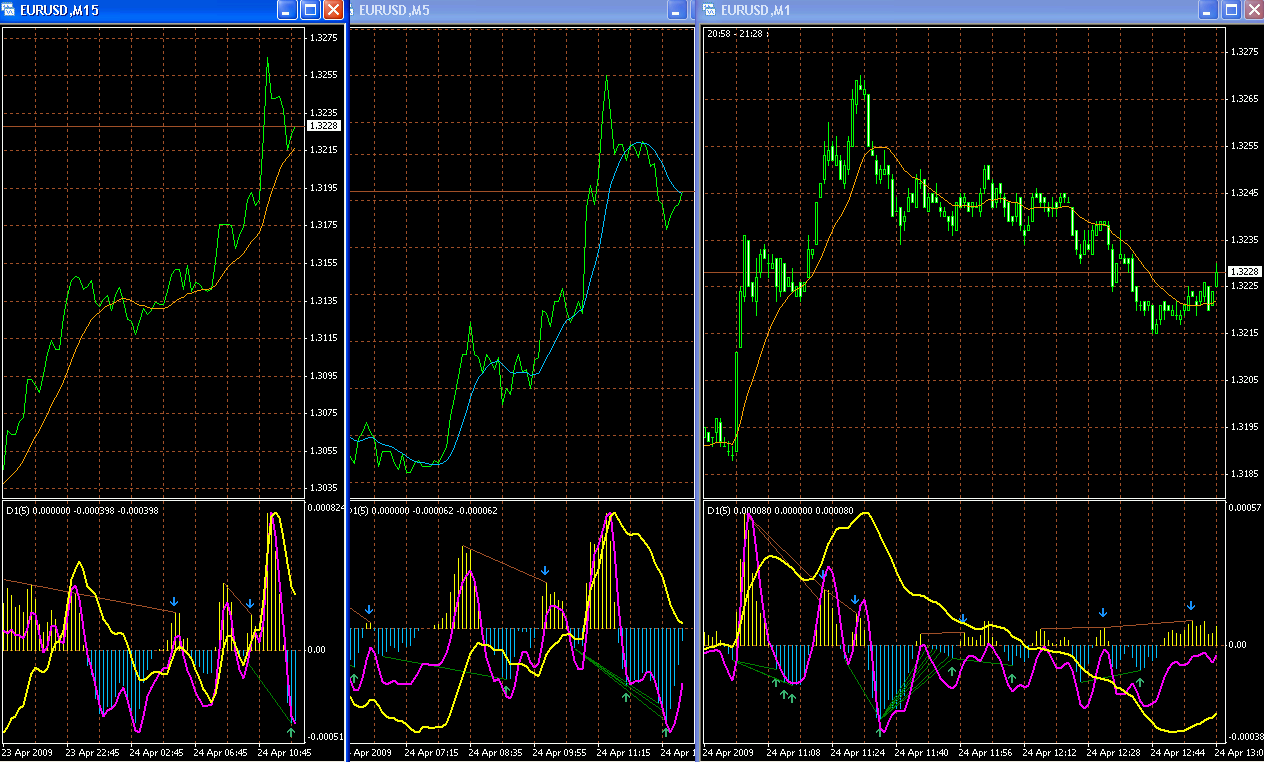Click the 1.3205 price level on M1 scale
Image resolution: width=1264 pixels, height=762 pixels.
click(1244, 379)
